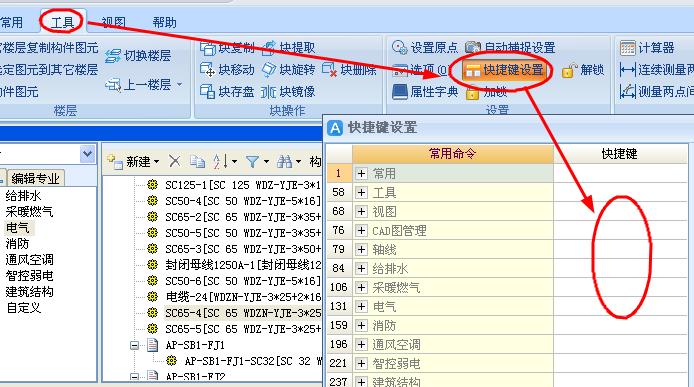Viewport: 694px width, 387px height.
Task: Expand the 工具 row in 快捷键设置
Action: 361,193
